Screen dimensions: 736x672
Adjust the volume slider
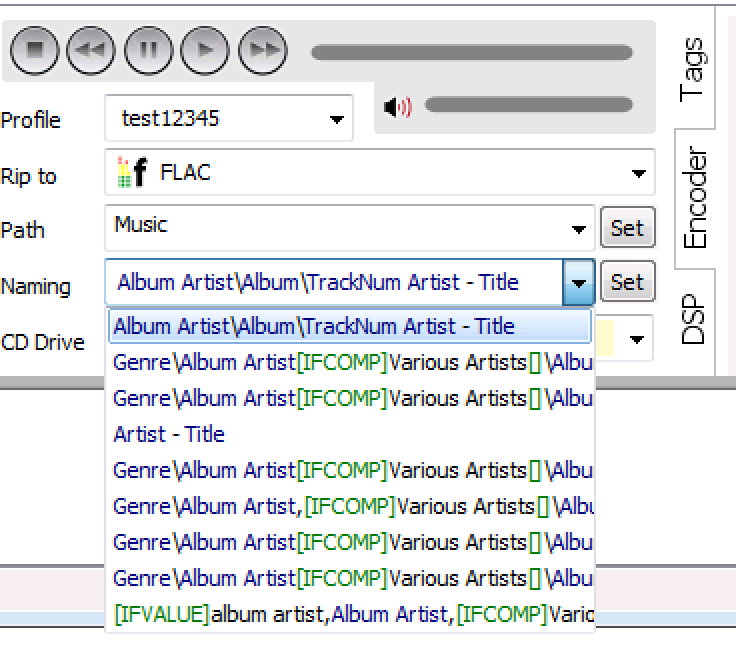pos(528,105)
